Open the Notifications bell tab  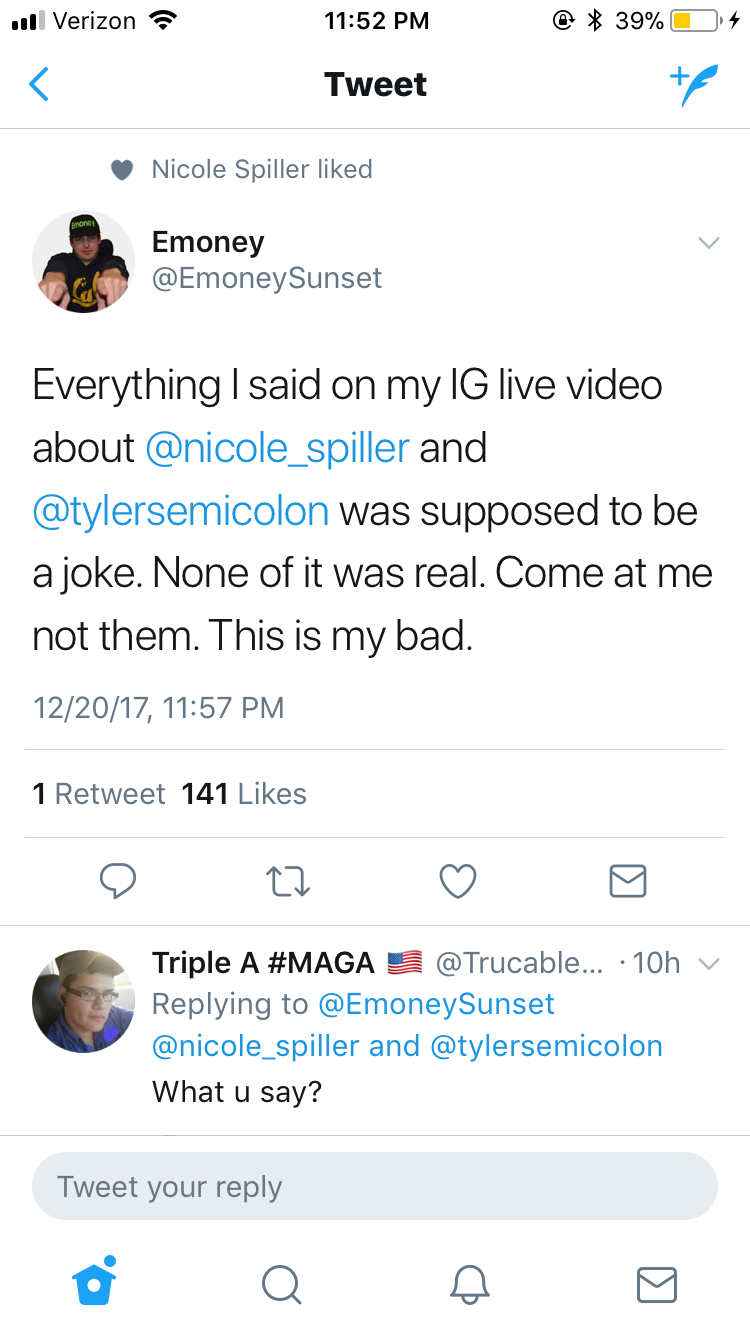[469, 1283]
